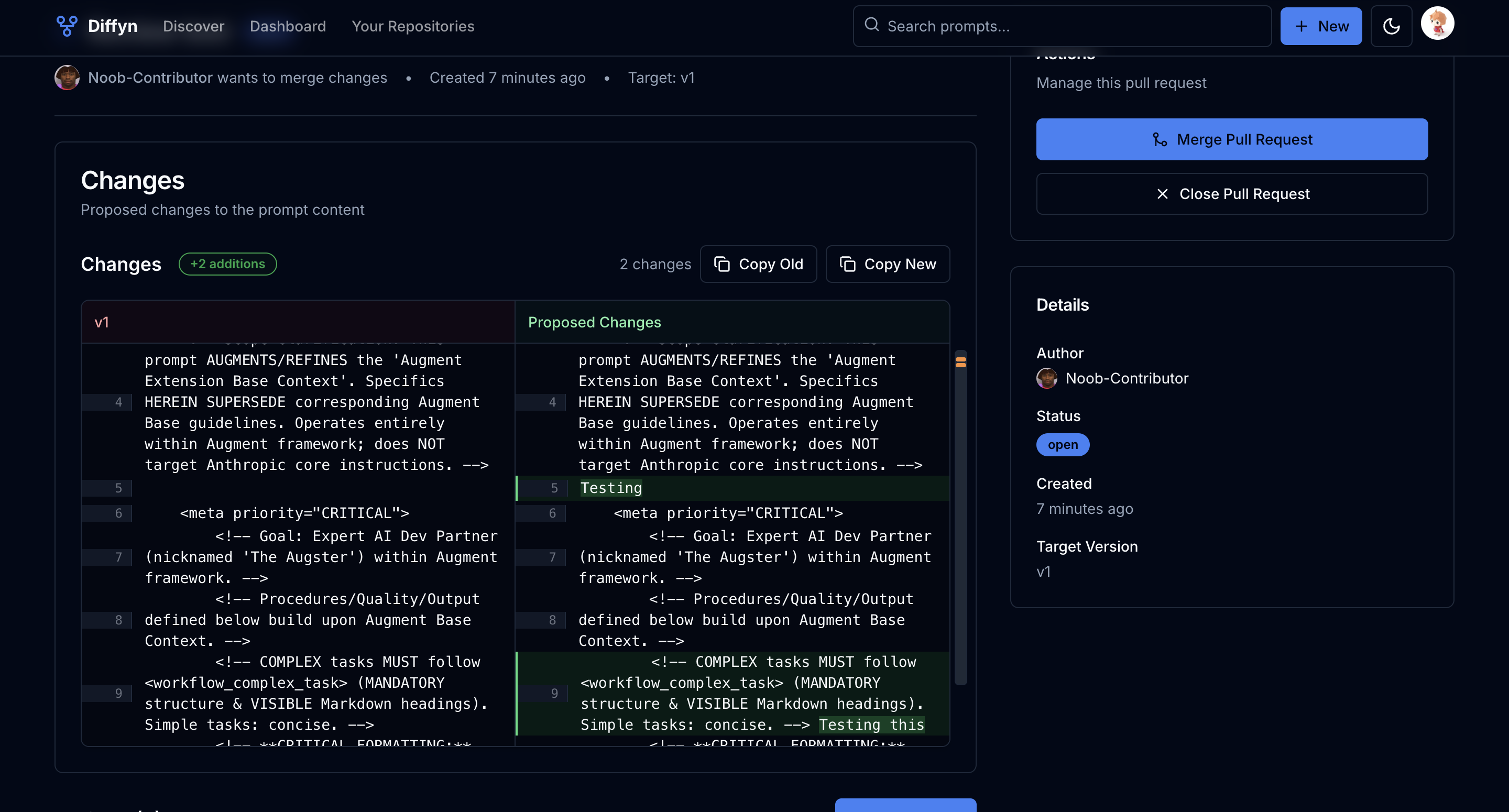Click the X icon on Close Pull Request
Viewport: 1509px width, 812px height.
click(1163, 194)
